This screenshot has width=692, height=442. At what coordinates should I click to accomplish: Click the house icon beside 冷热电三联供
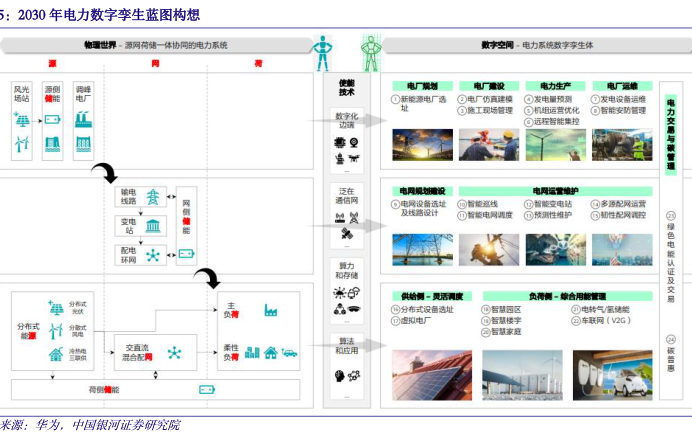pyautogui.click(x=56, y=354)
